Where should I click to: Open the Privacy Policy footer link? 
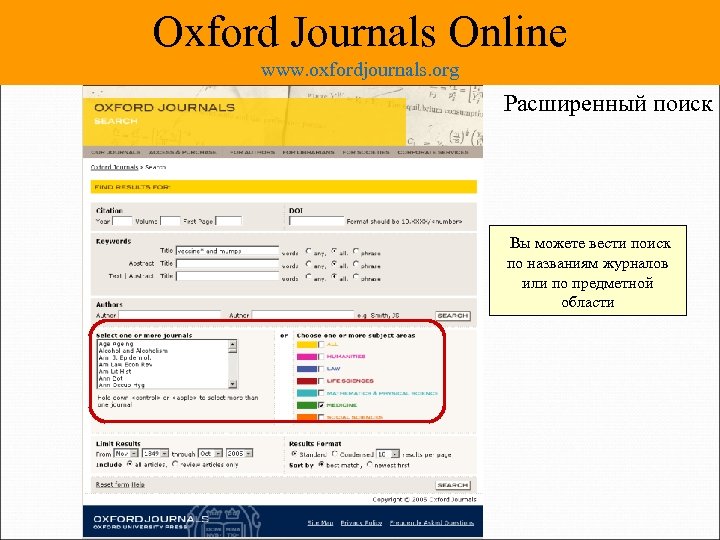pos(361,523)
